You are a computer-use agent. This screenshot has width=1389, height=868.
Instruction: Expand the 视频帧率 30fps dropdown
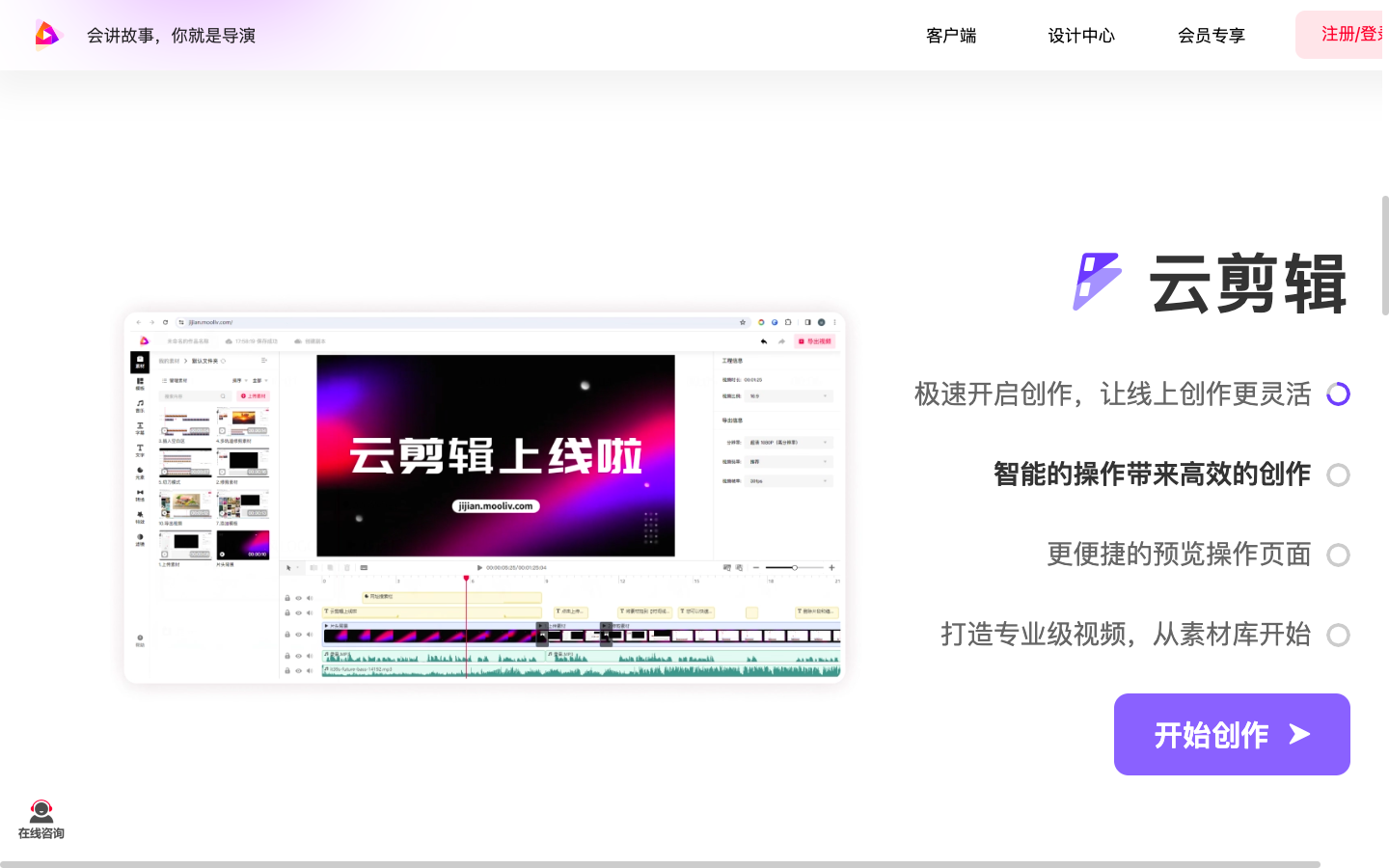[x=787, y=480]
